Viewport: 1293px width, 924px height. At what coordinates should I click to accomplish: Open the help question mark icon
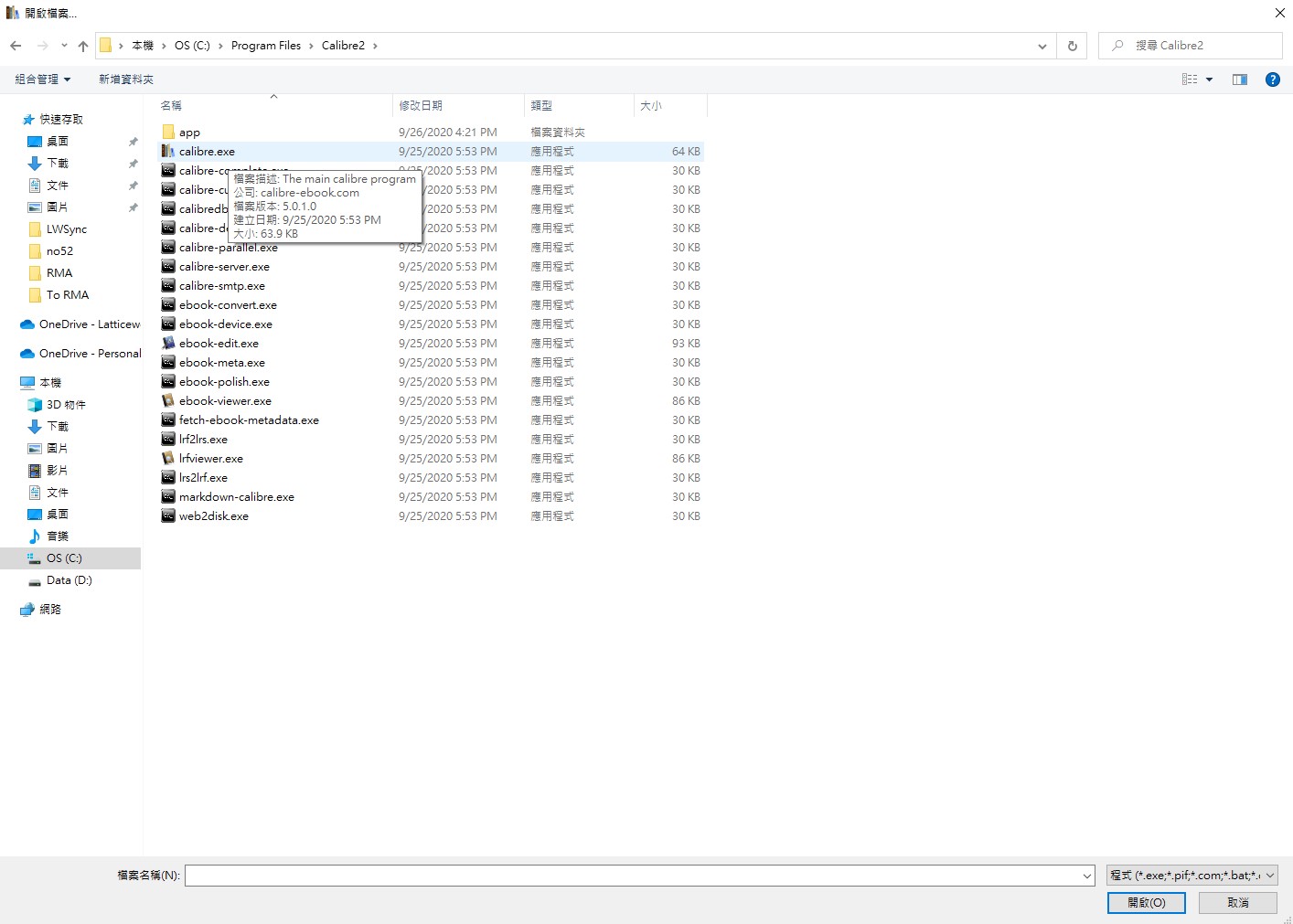pyautogui.click(x=1272, y=80)
